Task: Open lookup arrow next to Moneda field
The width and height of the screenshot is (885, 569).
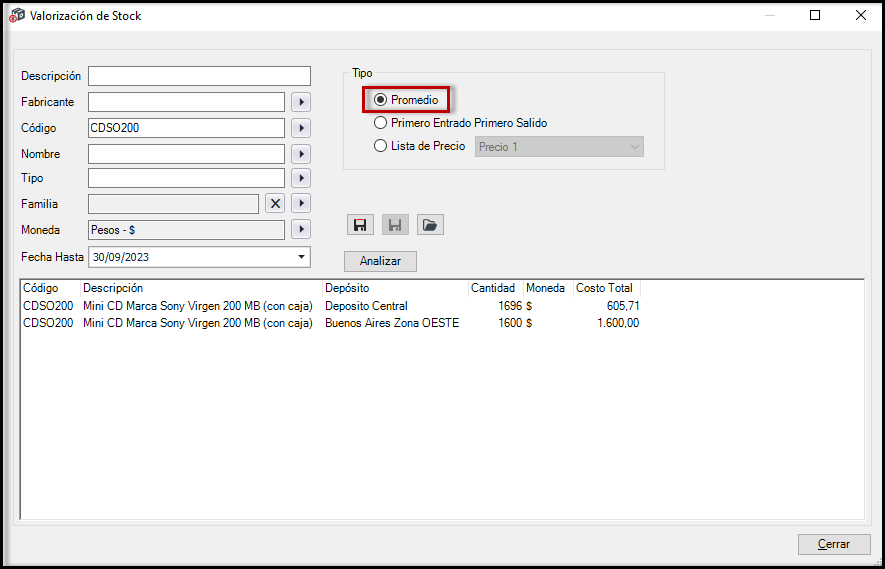Action: [301, 229]
